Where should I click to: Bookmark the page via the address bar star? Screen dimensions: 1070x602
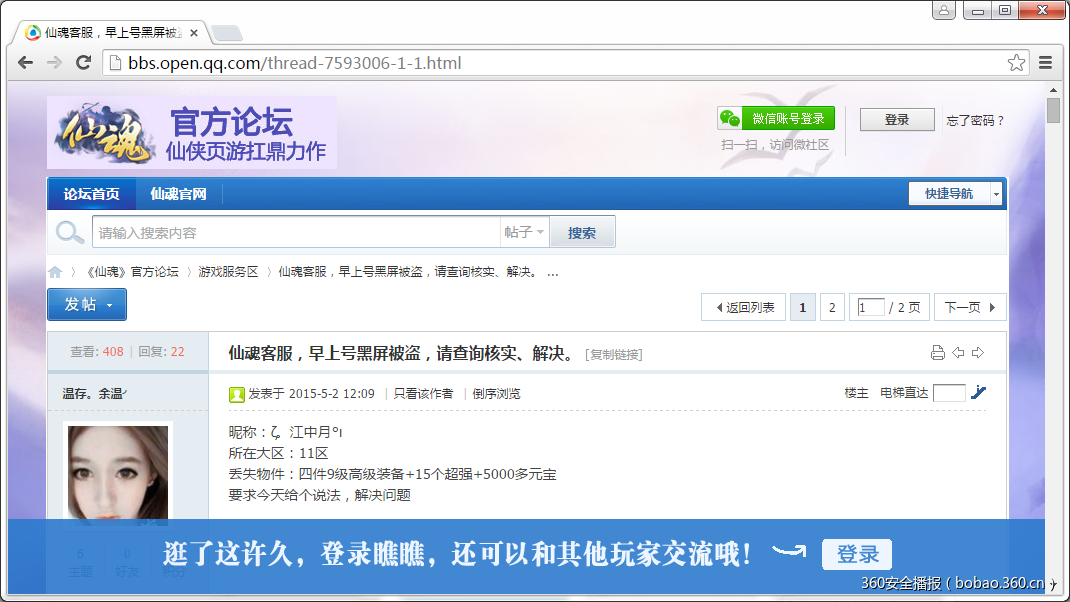pyautogui.click(x=1016, y=62)
